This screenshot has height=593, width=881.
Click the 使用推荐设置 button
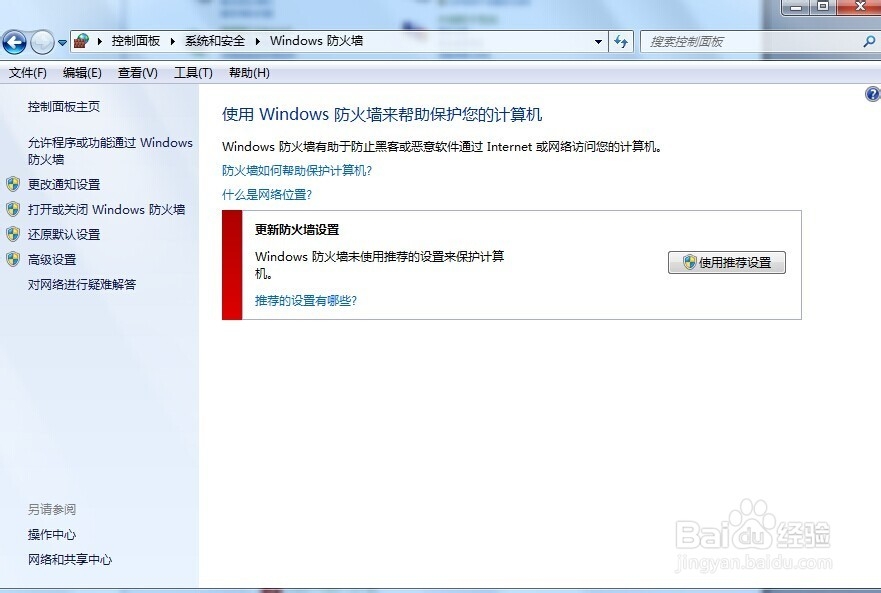click(726, 262)
